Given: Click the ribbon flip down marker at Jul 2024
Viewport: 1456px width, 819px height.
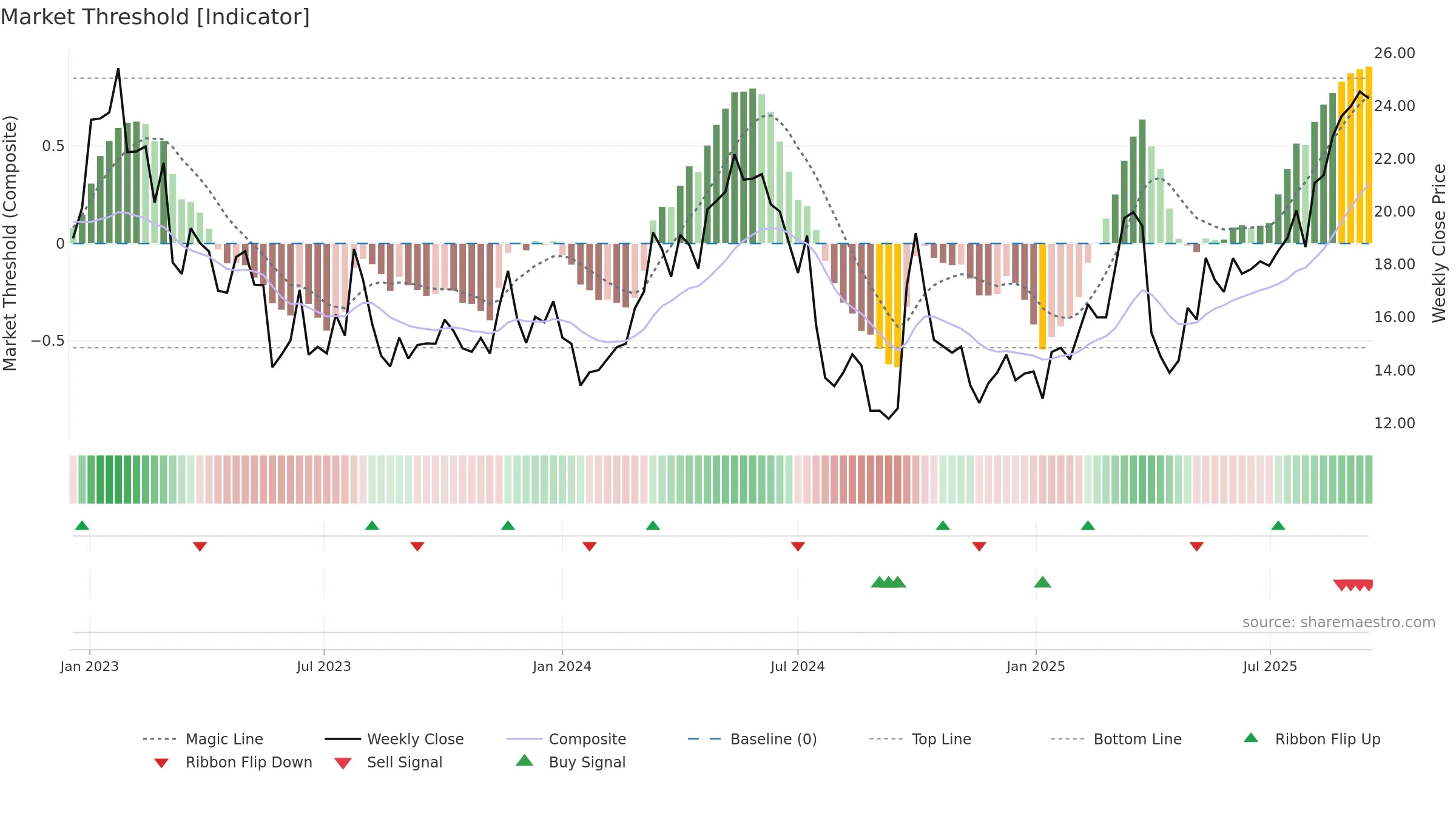Looking at the screenshot, I should [798, 547].
